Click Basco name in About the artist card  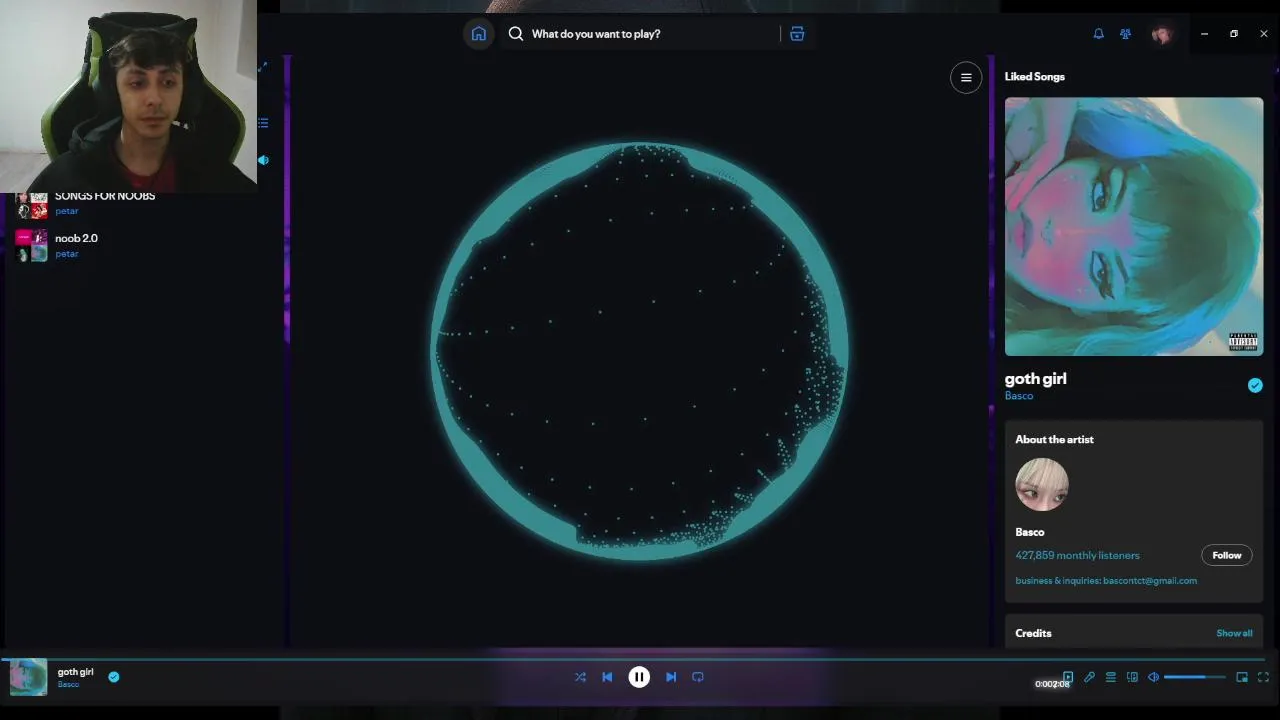point(1029,532)
